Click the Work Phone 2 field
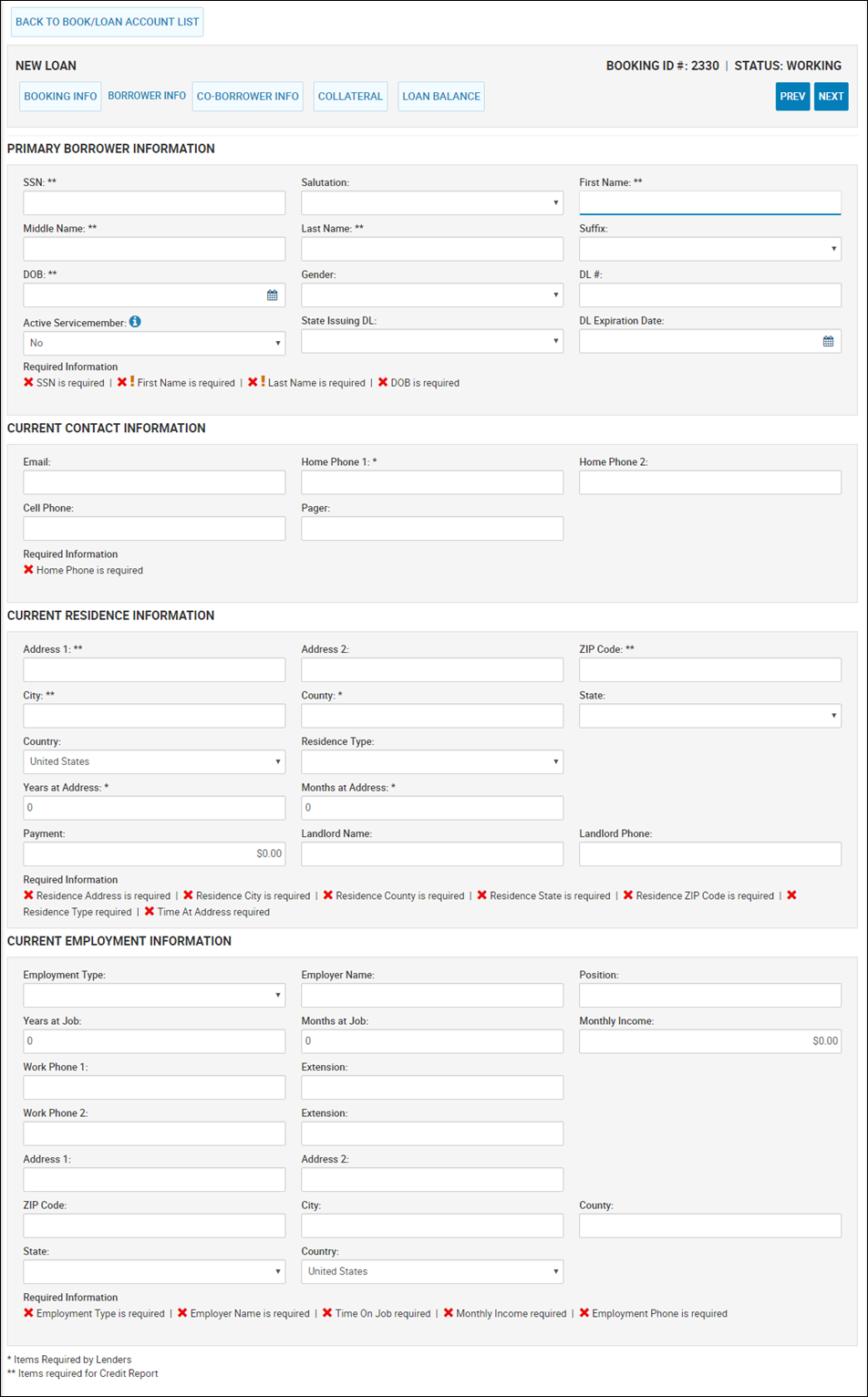Image resolution: width=868 pixels, height=1397 pixels. (x=154, y=1133)
